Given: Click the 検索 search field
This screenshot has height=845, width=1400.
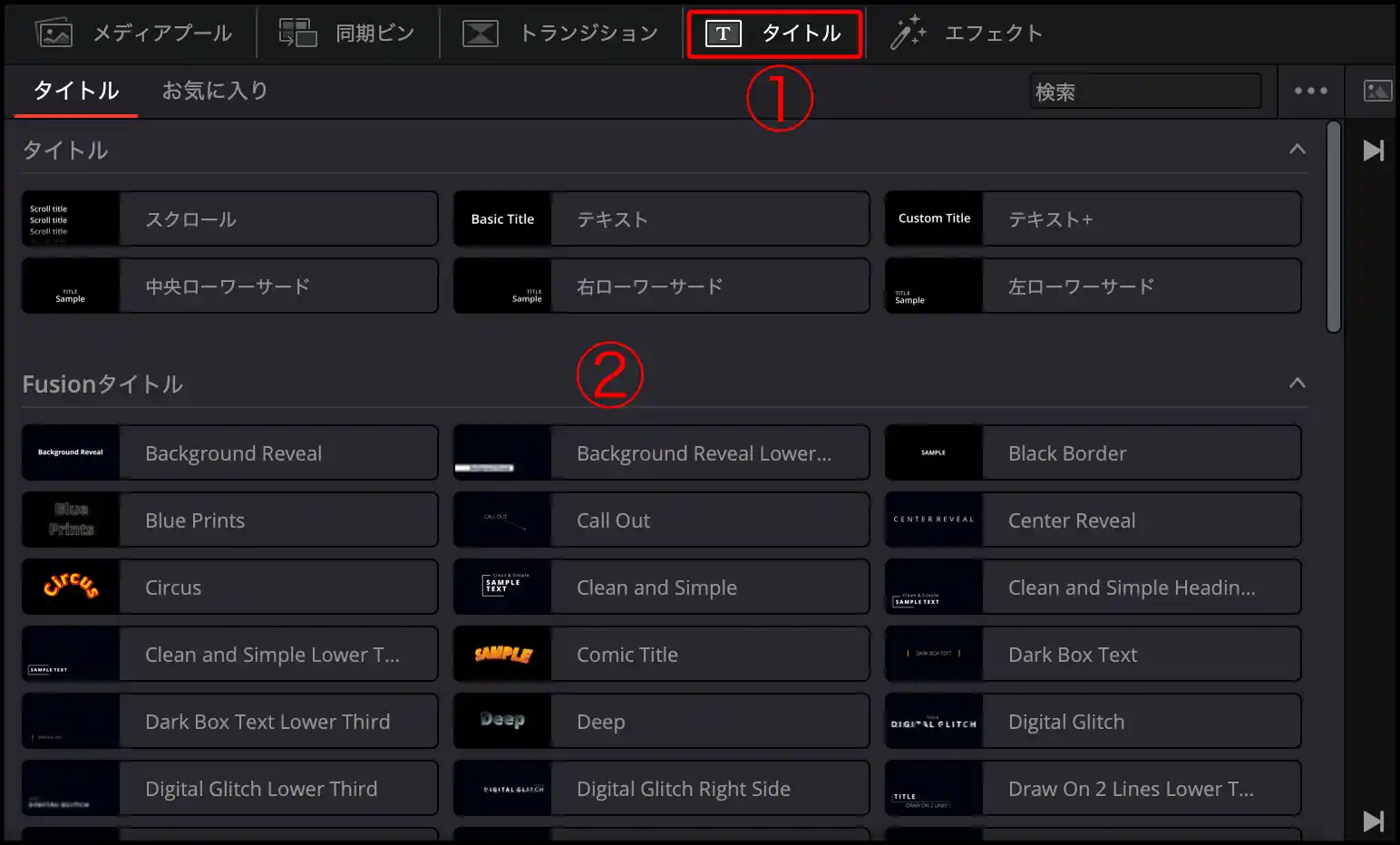Looking at the screenshot, I should pos(1145,92).
